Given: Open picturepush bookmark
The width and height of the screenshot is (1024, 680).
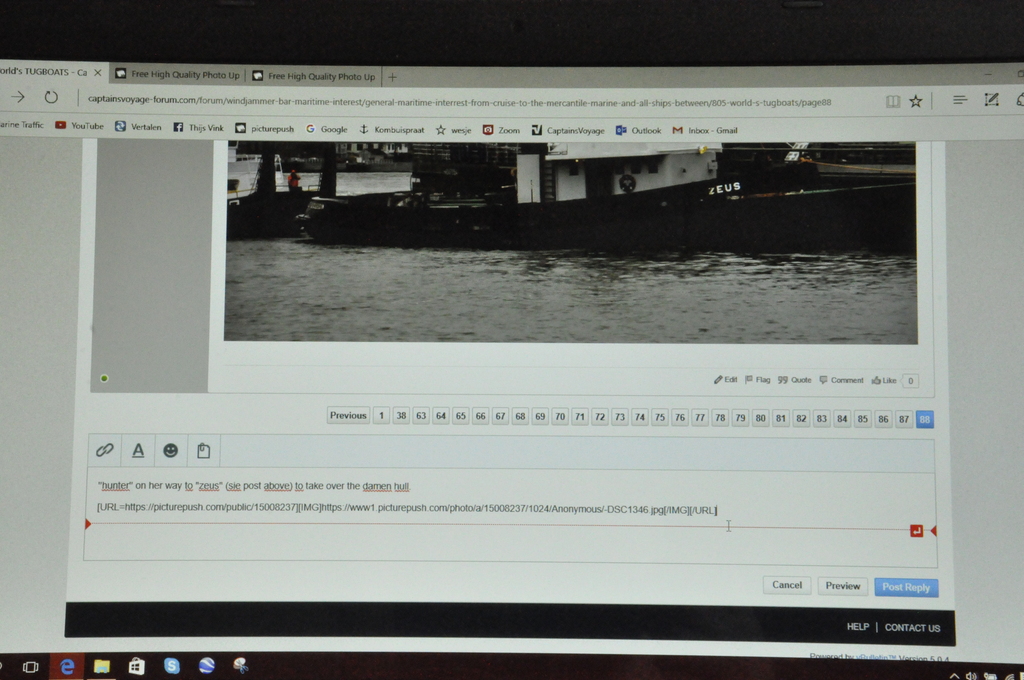Looking at the screenshot, I should click(264, 129).
